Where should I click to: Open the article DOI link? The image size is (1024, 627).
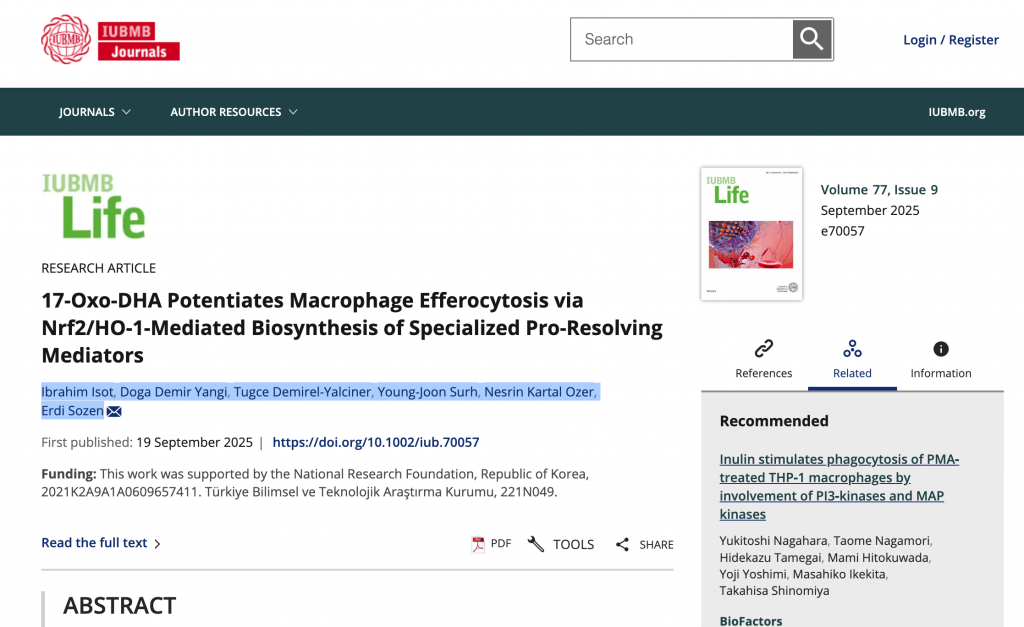click(375, 442)
